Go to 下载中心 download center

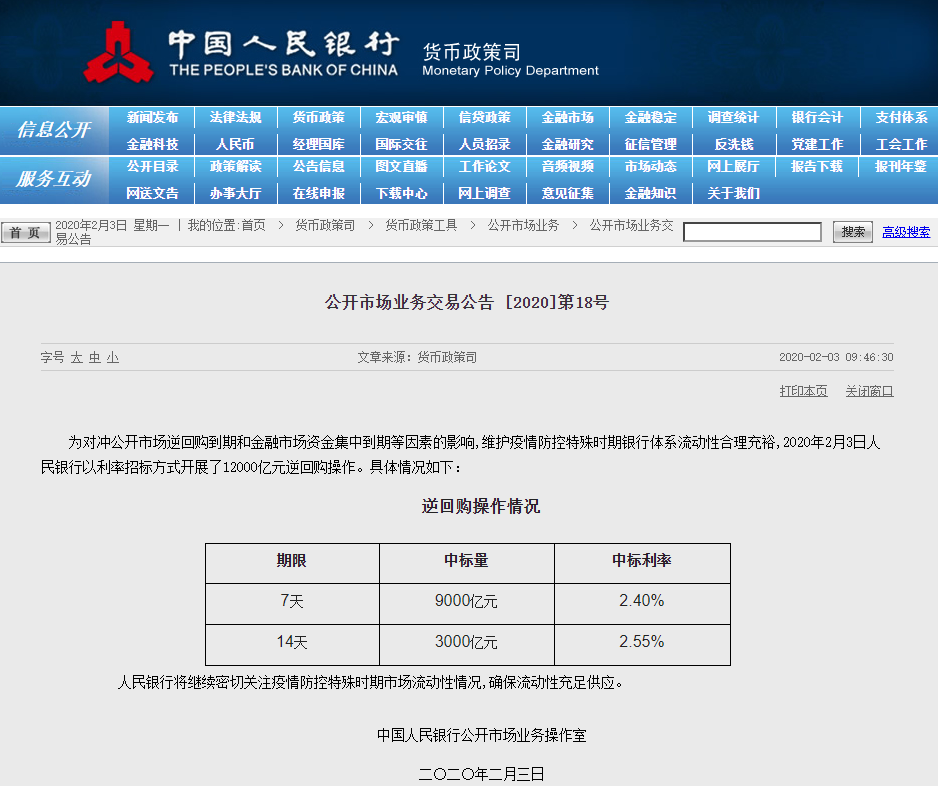pos(401,193)
